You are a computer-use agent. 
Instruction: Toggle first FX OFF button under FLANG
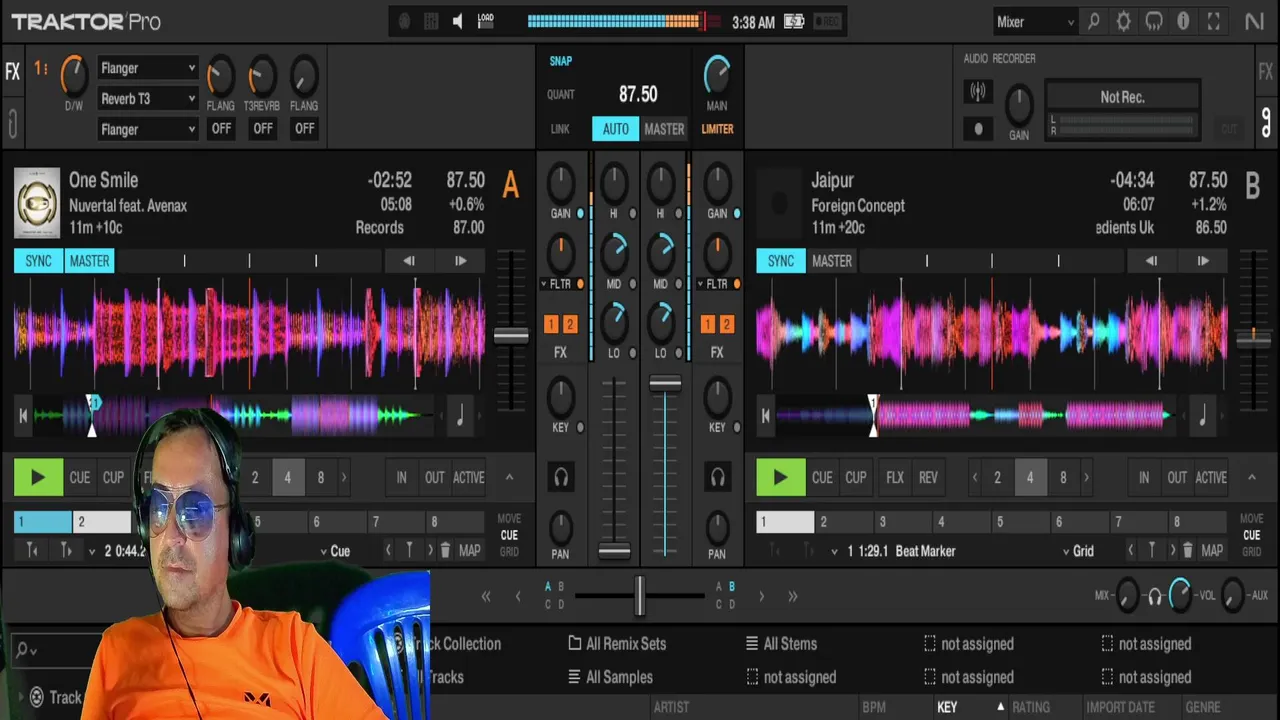[221, 129]
